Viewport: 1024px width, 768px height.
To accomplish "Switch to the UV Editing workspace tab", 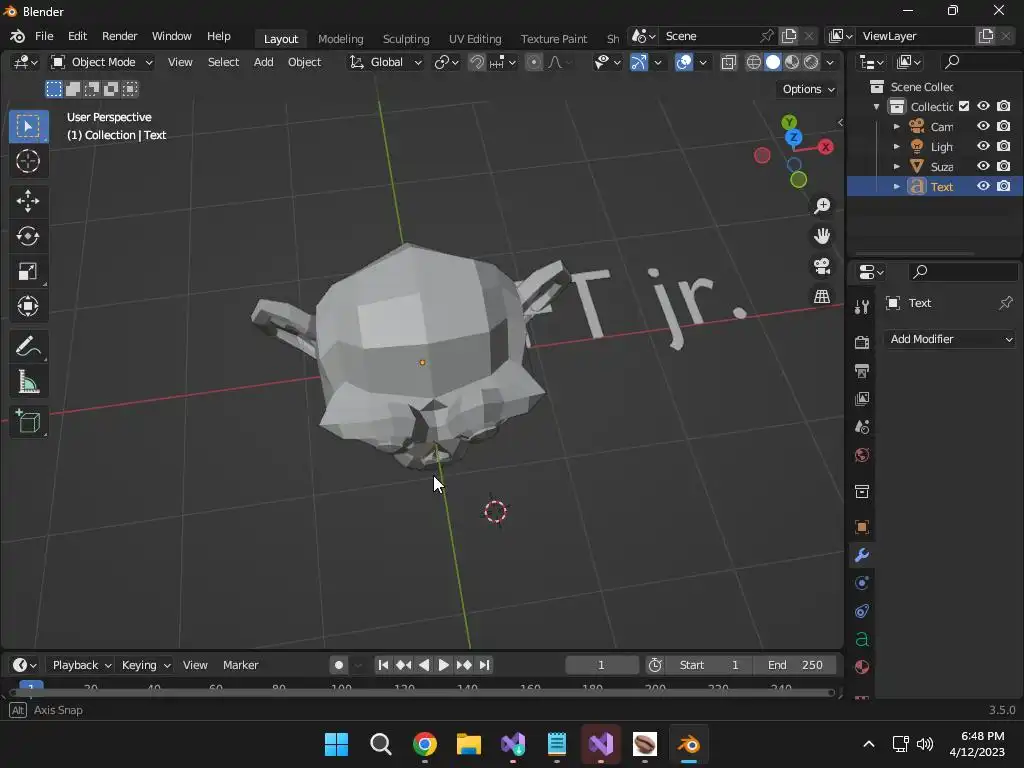I will pos(475,39).
